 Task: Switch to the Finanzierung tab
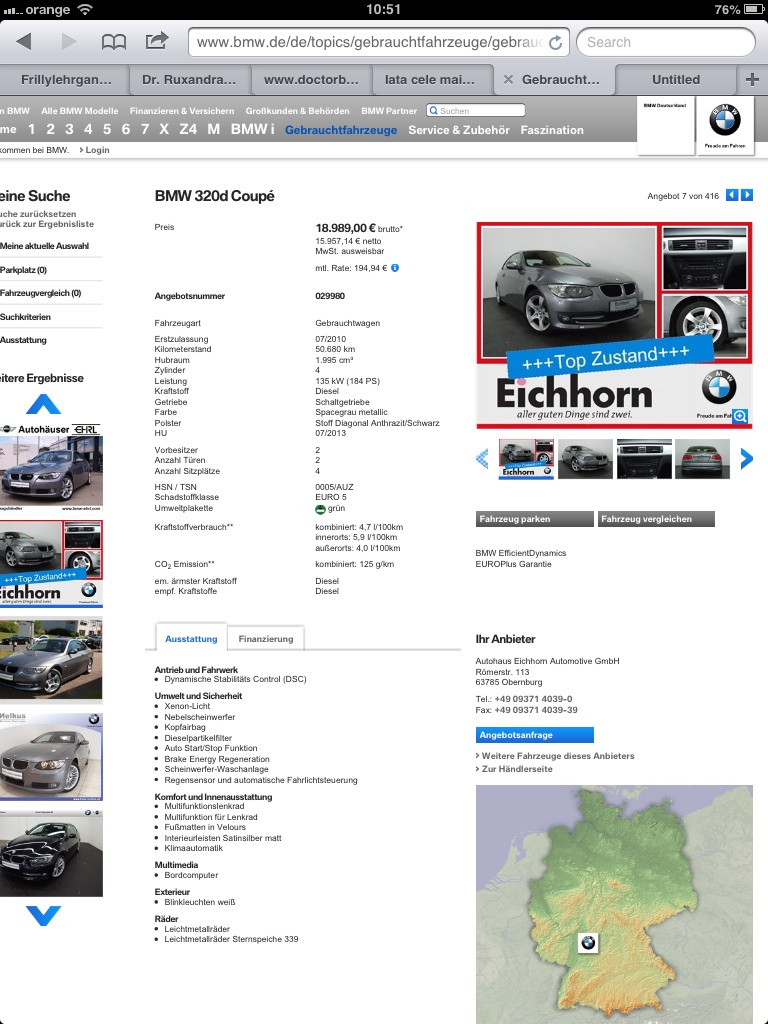point(265,638)
